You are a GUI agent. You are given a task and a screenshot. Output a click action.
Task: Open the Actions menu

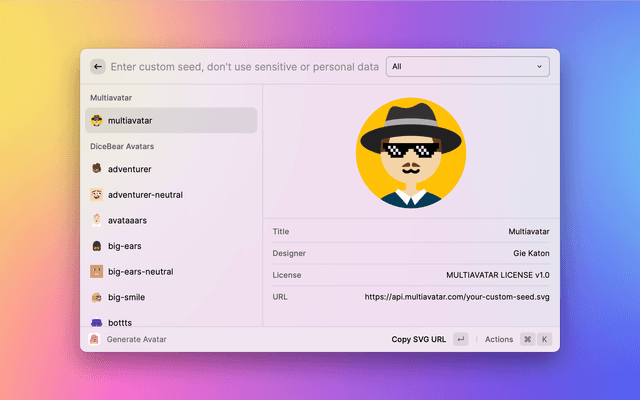tap(498, 339)
